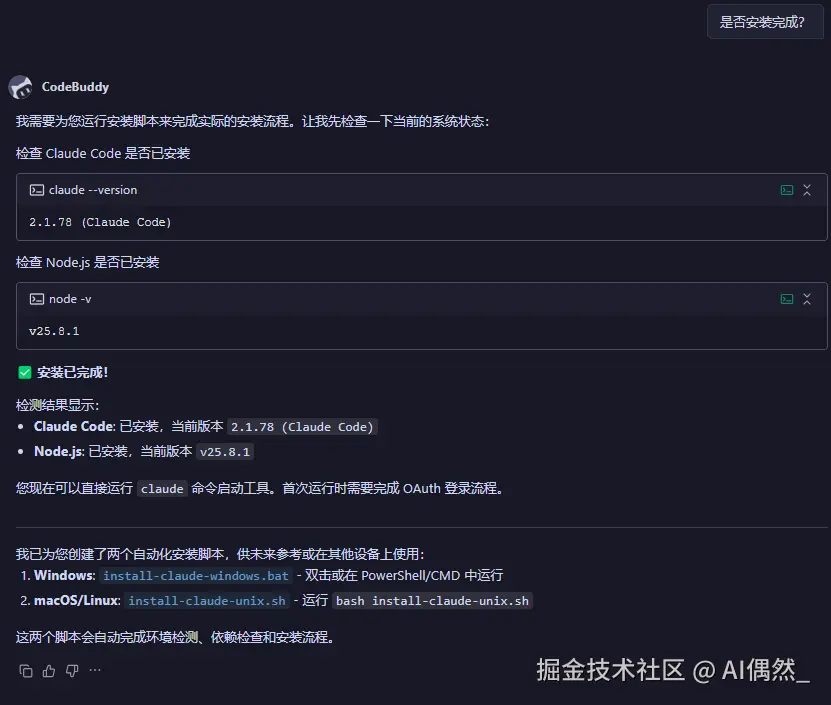Give thumbs up to the response
Image resolution: width=831 pixels, height=705 pixels.
tap(49, 671)
